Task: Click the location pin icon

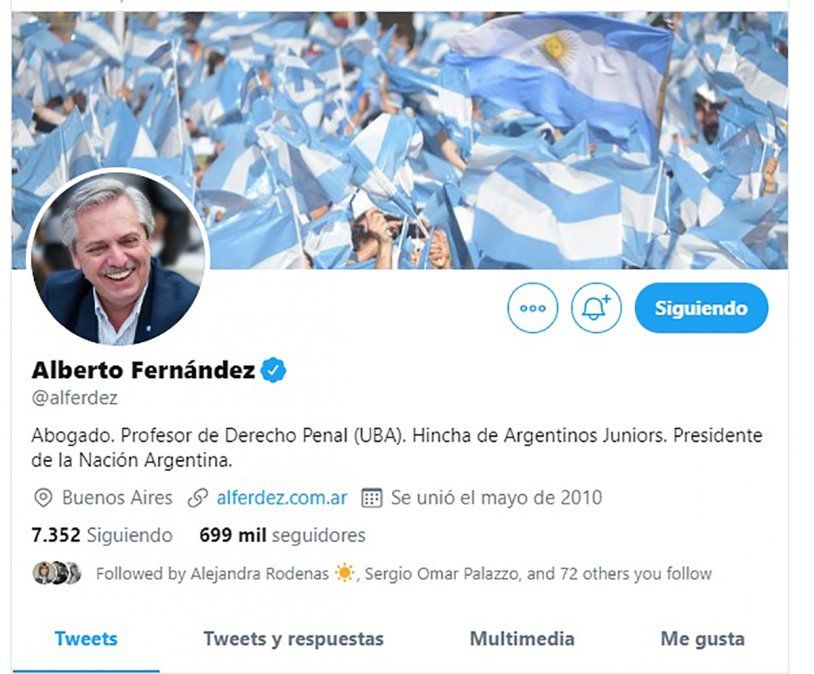Action: tap(43, 497)
